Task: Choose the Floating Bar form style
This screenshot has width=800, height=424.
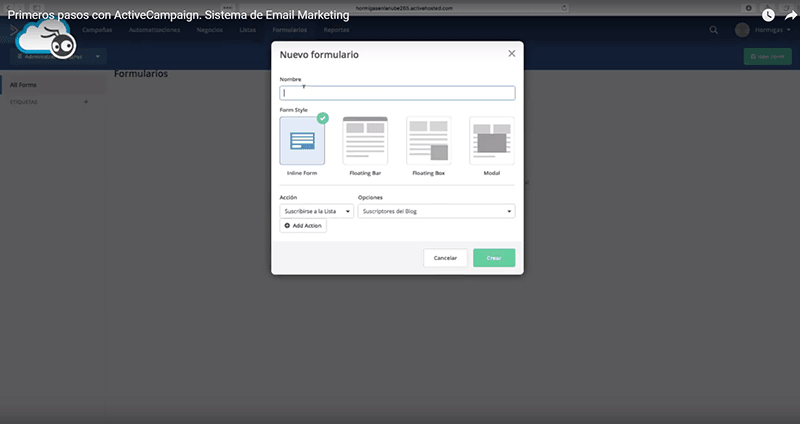Action: (x=365, y=141)
